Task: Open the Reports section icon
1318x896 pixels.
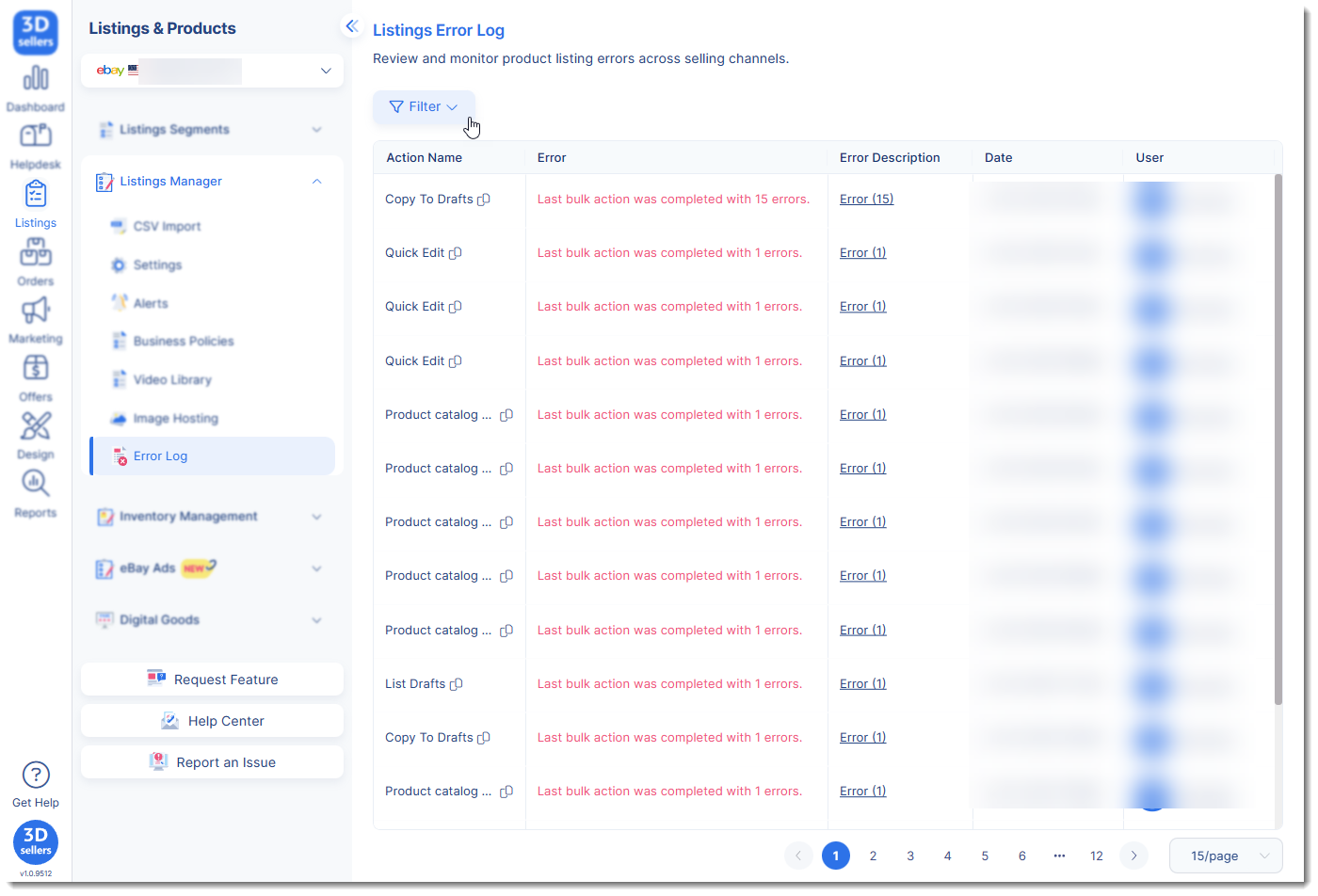Action: click(x=36, y=483)
